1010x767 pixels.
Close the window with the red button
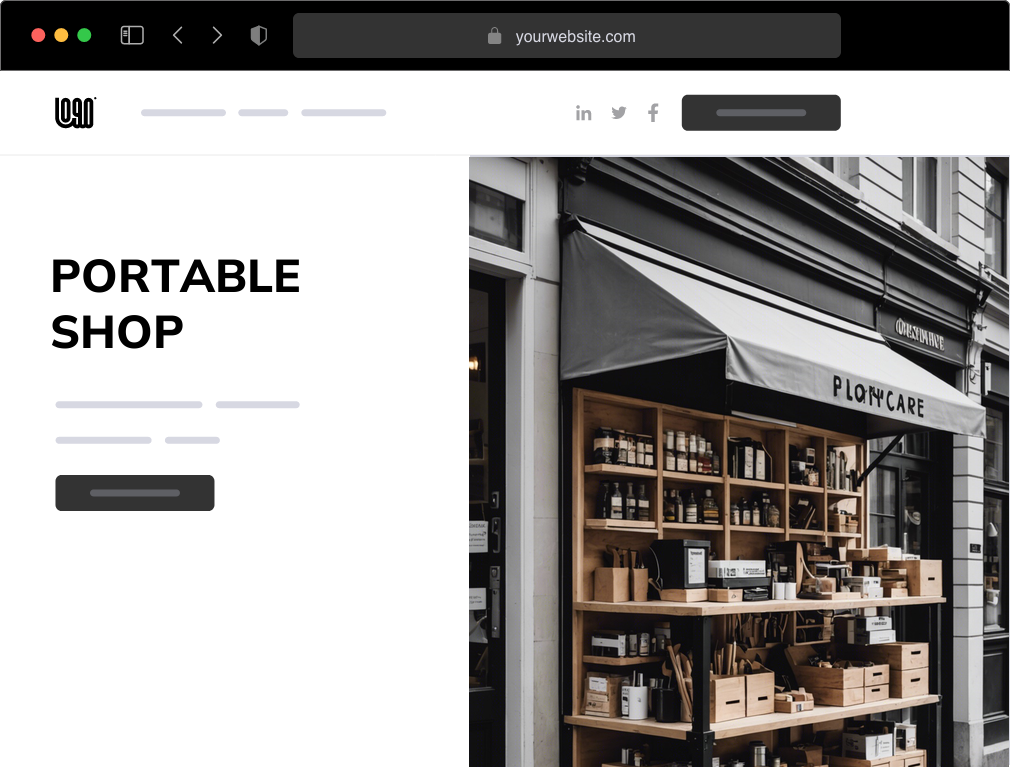click(x=38, y=35)
